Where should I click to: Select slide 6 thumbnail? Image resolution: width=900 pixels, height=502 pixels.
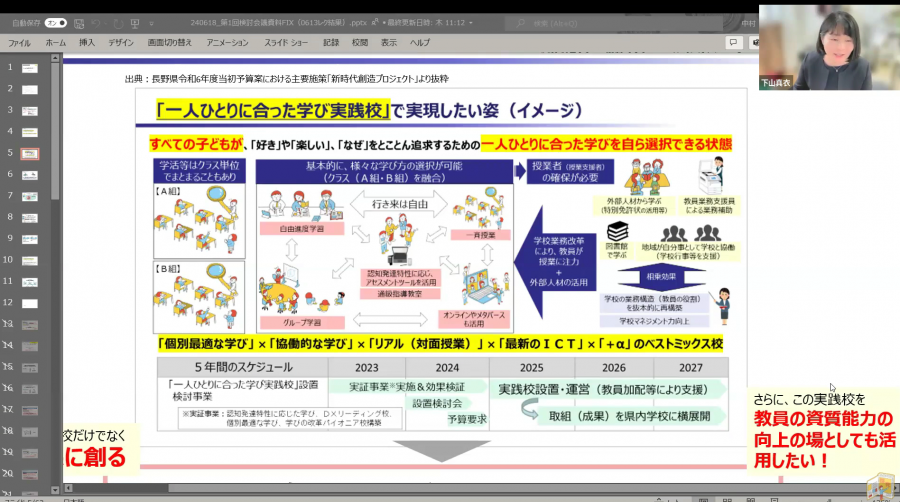(x=30, y=175)
